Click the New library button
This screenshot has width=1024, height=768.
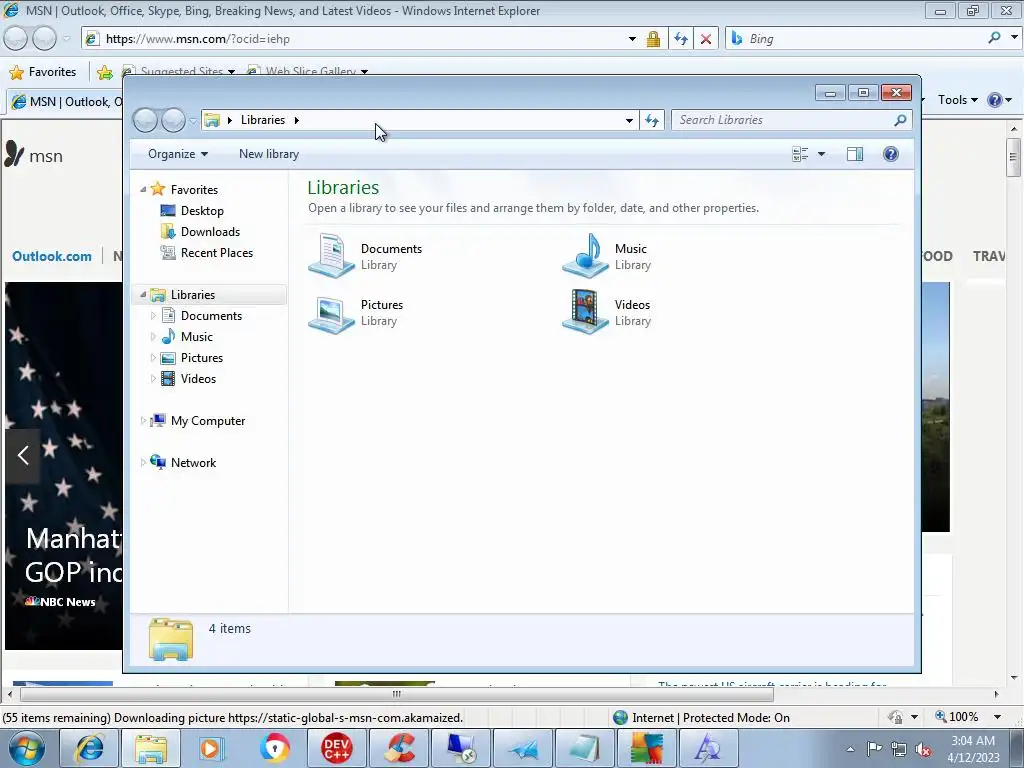pyautogui.click(x=269, y=154)
